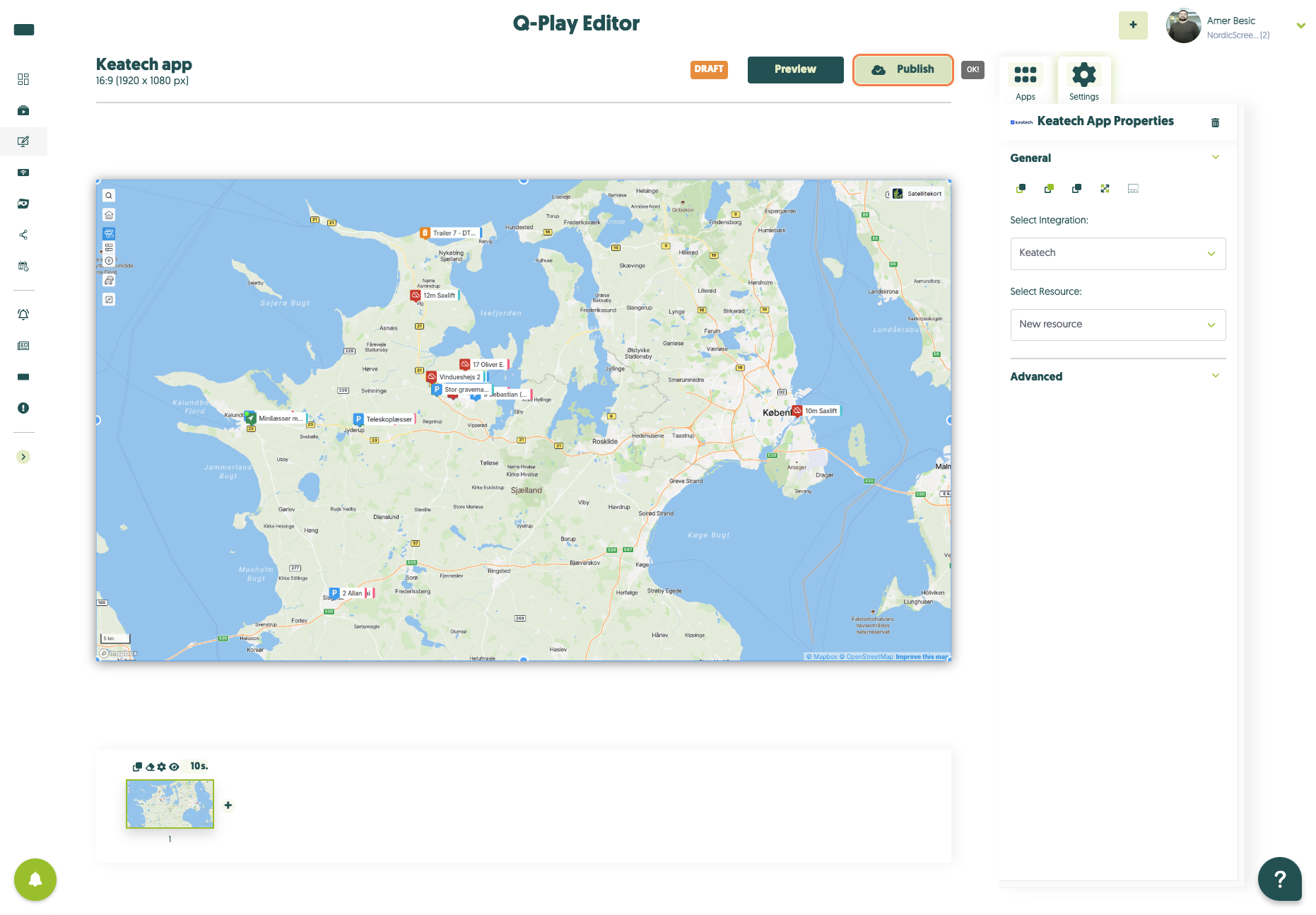This screenshot has height=915, width=1316.
Task: Click Improve this map link
Action: 922,657
